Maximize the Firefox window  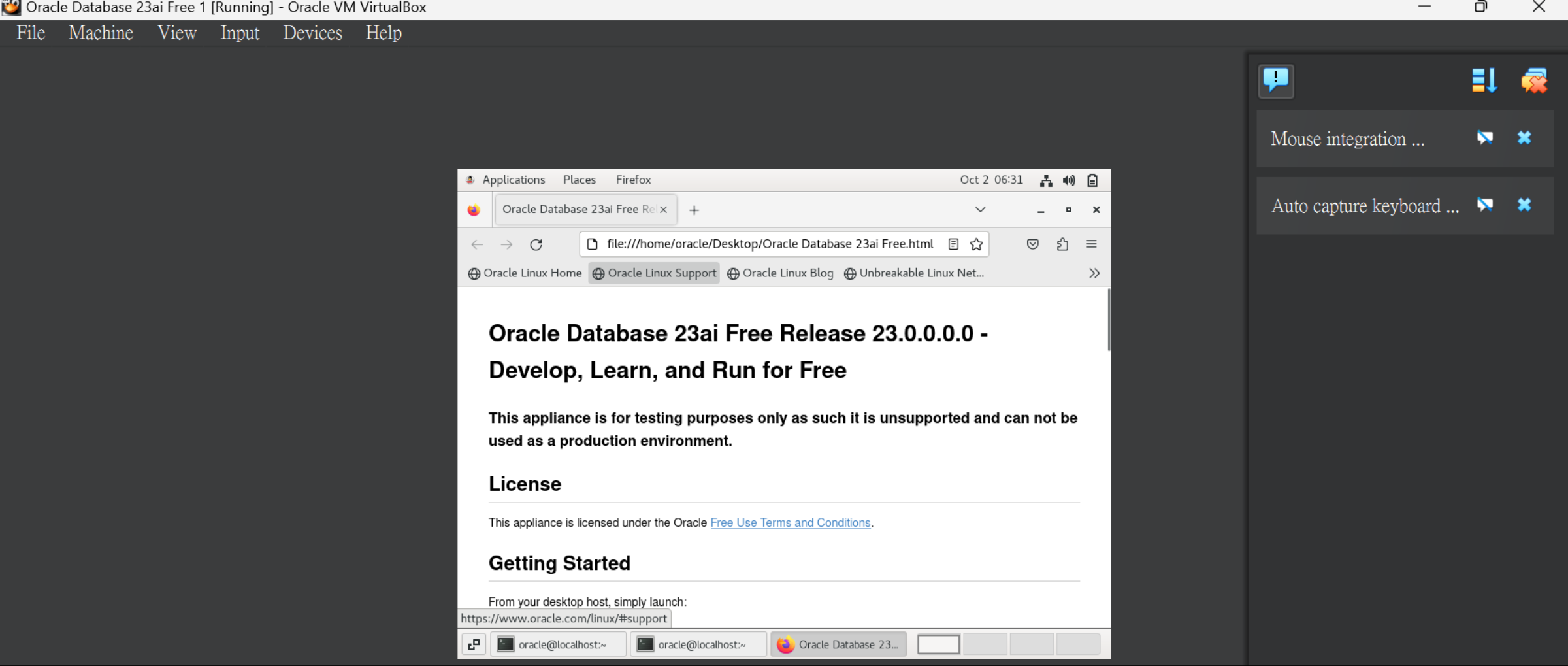coord(1068,210)
